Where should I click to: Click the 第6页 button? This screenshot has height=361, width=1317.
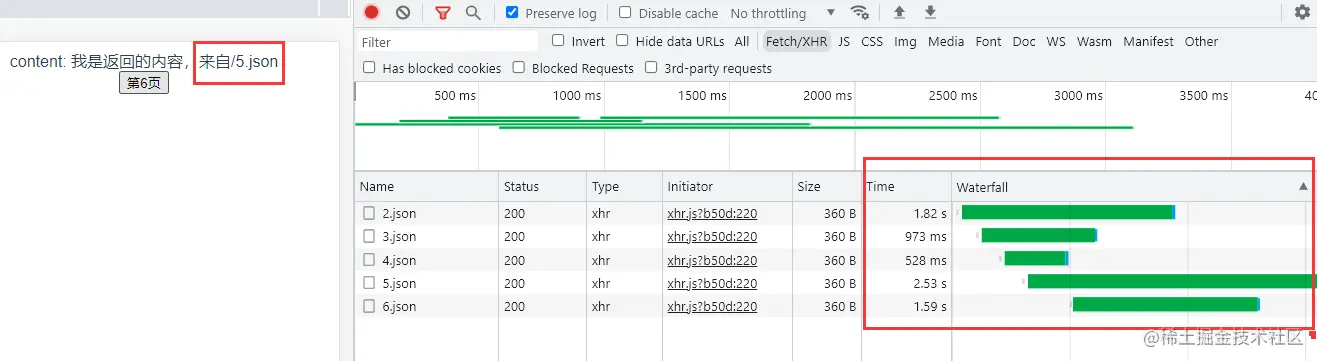coord(144,83)
